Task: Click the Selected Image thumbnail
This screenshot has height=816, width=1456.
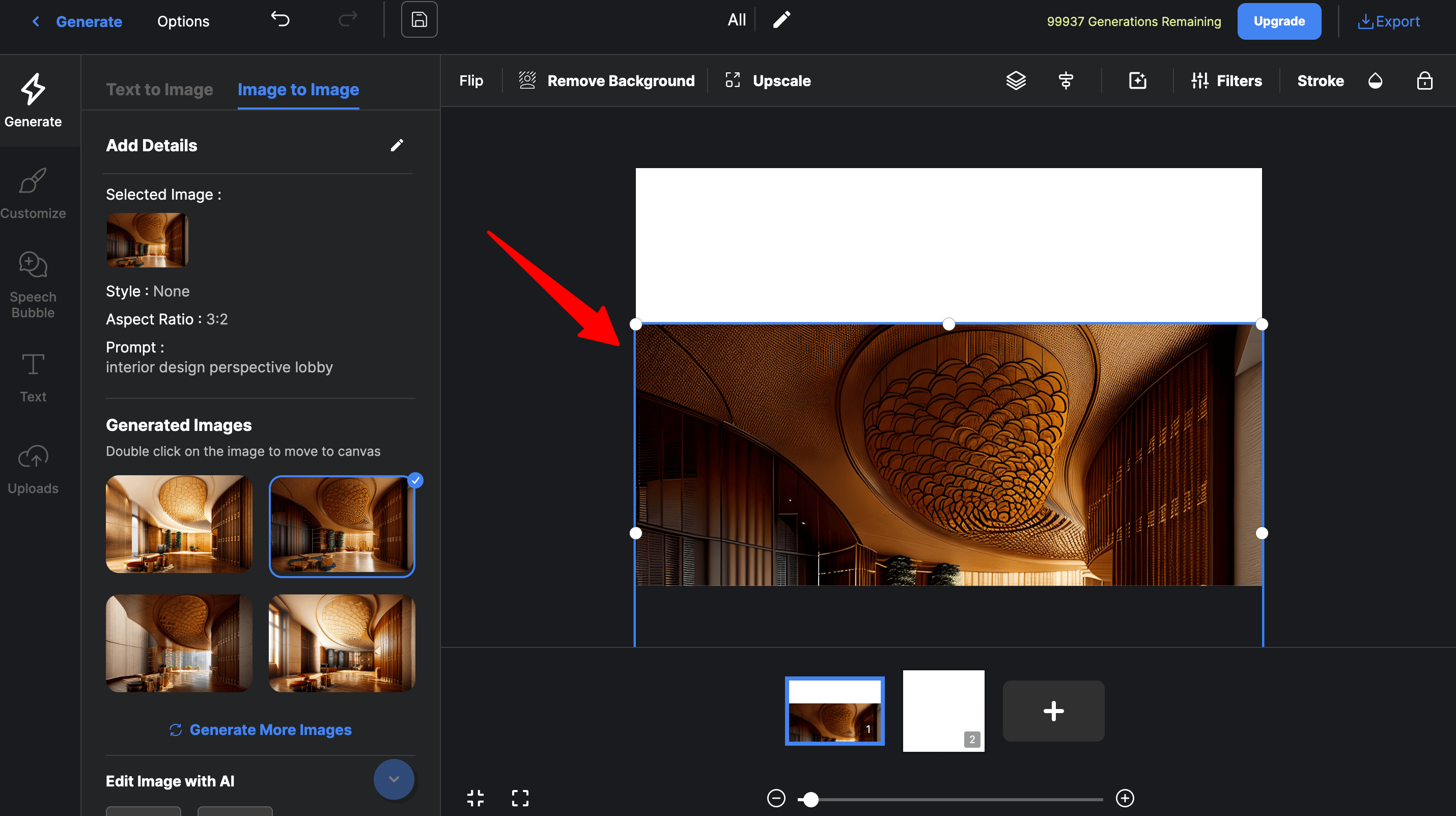Action: click(x=147, y=240)
